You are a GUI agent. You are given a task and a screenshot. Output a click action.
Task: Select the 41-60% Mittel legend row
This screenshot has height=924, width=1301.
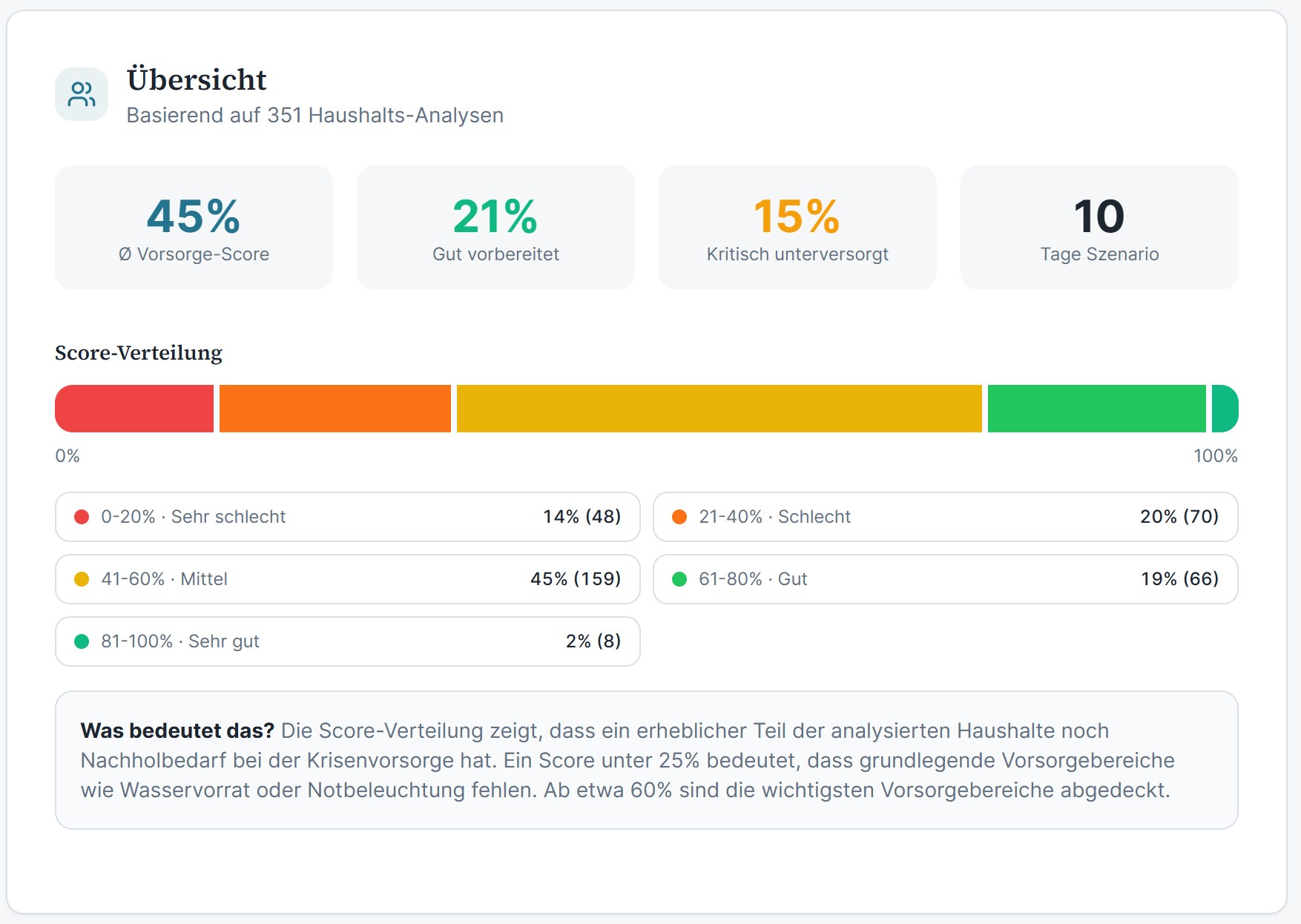coord(347,579)
